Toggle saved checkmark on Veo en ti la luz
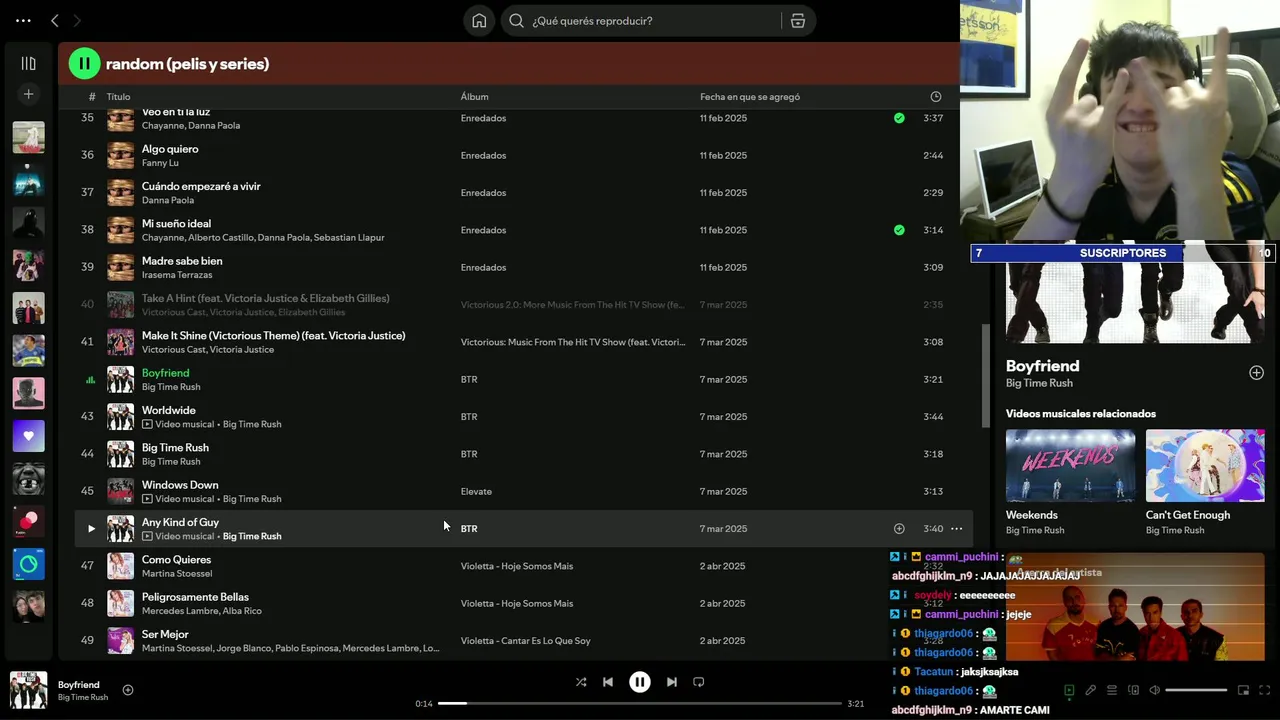 [899, 118]
